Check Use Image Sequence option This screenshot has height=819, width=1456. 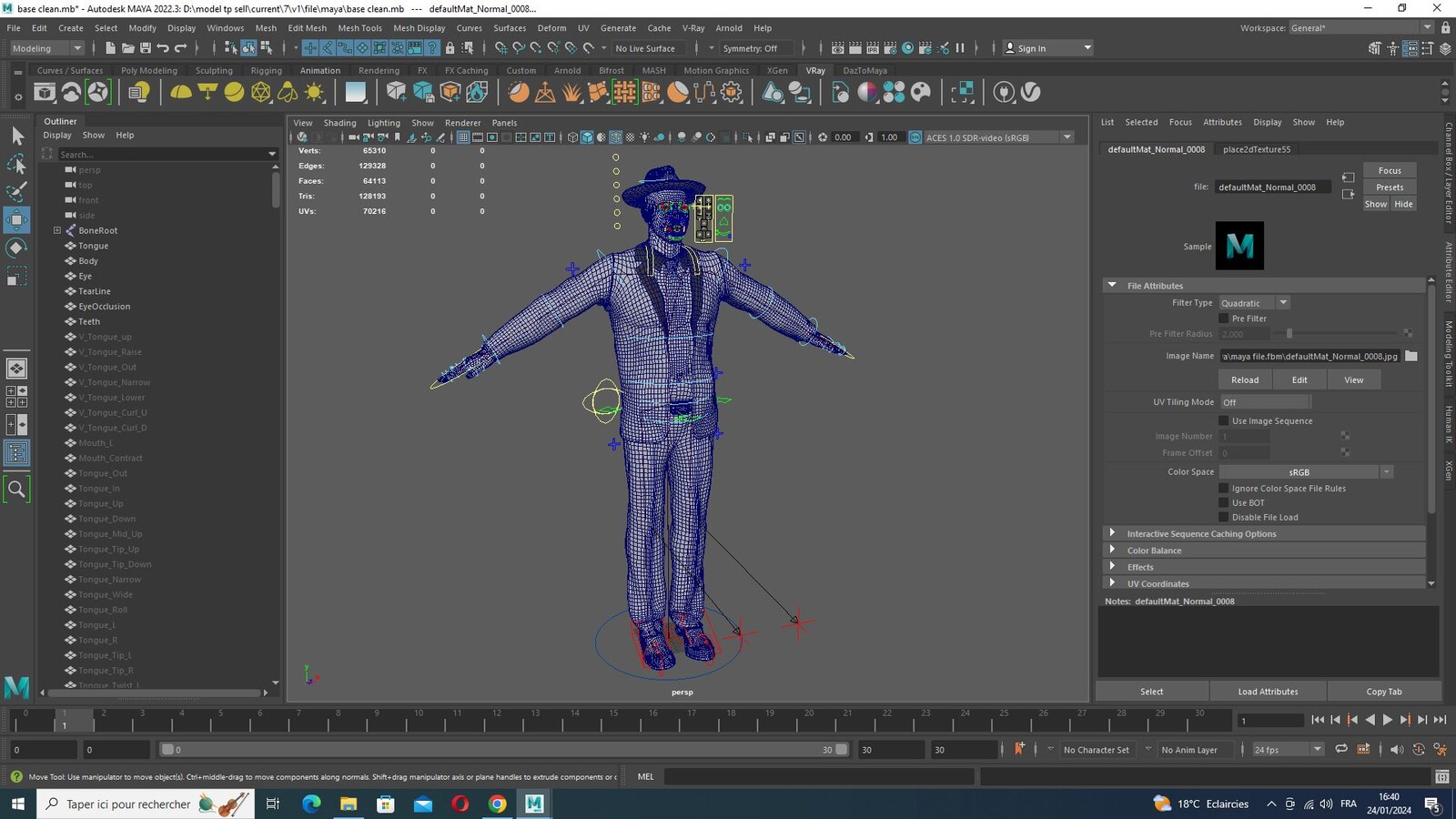coord(1224,420)
